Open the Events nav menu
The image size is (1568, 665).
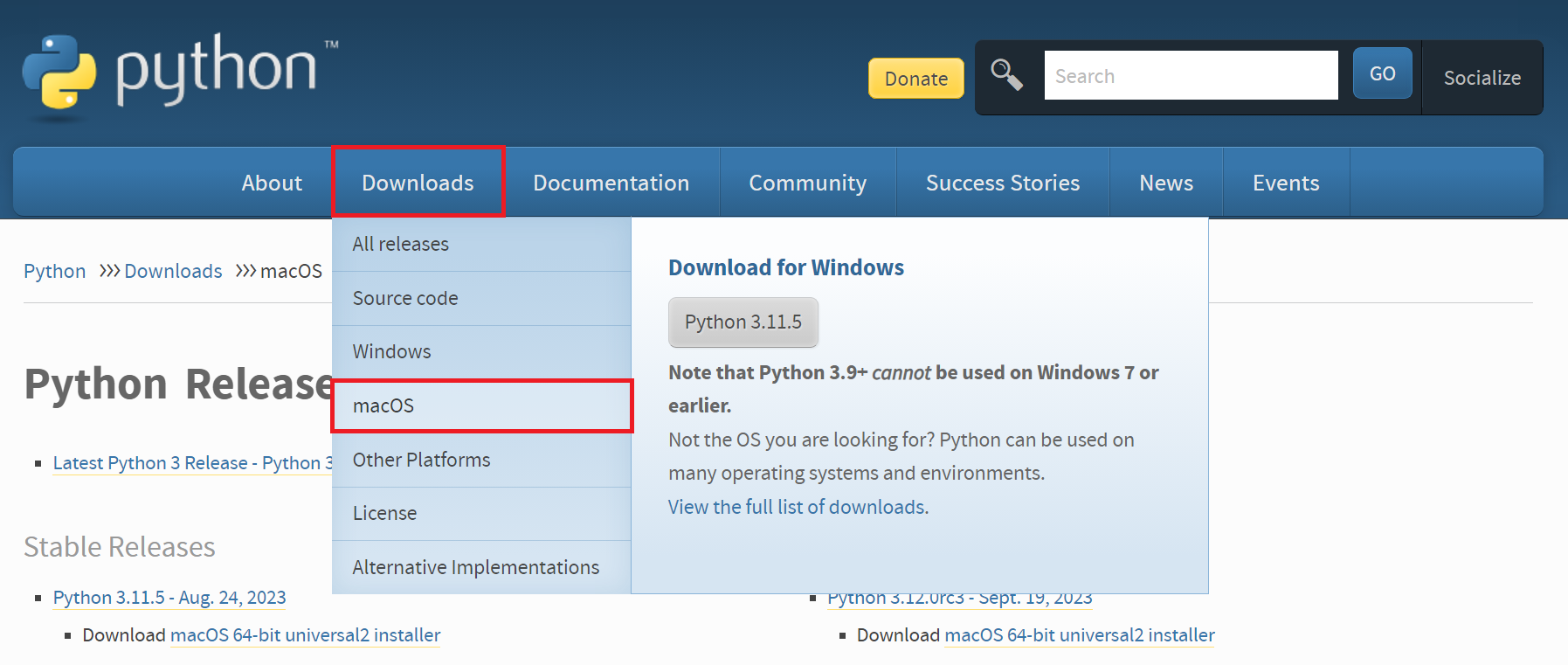1286,183
